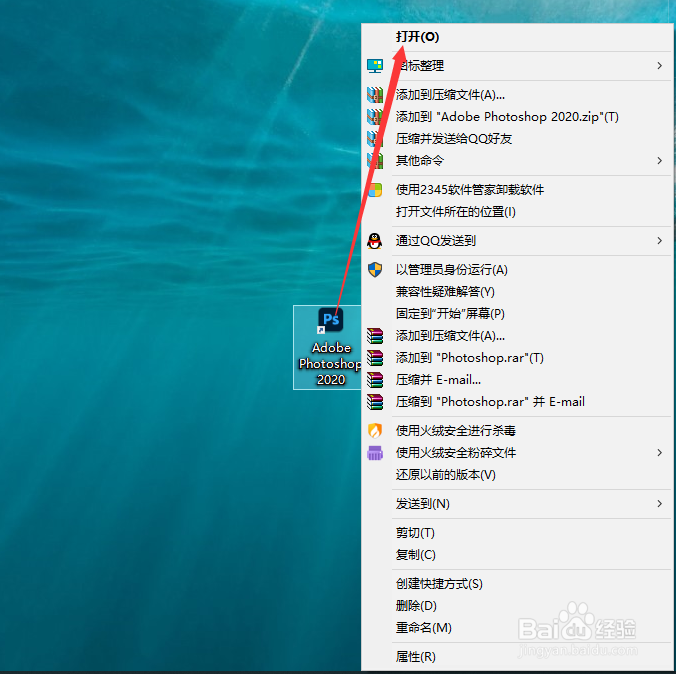Image resolution: width=676 pixels, height=674 pixels.
Task: Expand the 发送到(N) submenu arrow
Action: 660,504
